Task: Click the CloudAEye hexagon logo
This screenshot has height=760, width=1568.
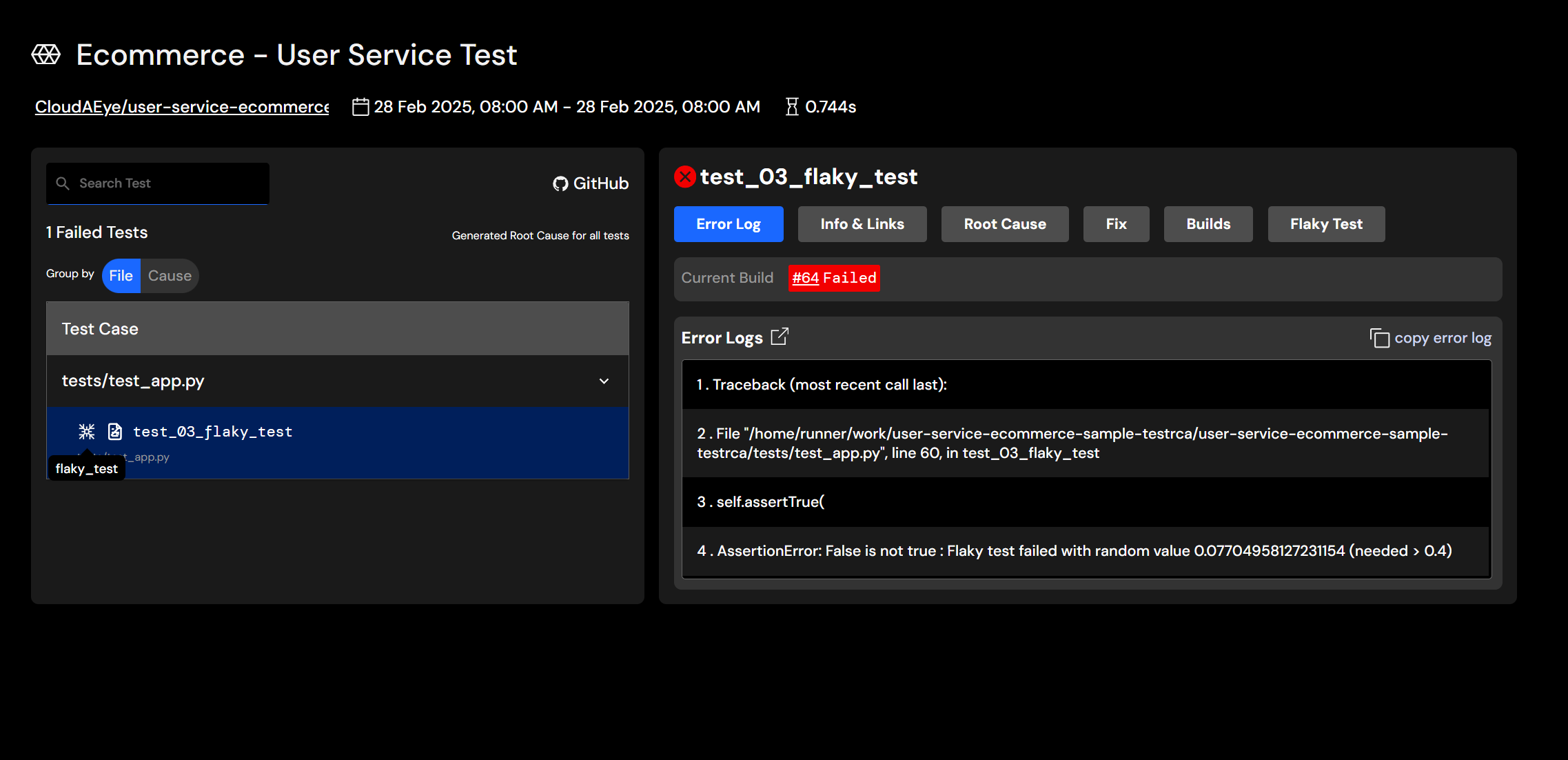Action: point(45,54)
